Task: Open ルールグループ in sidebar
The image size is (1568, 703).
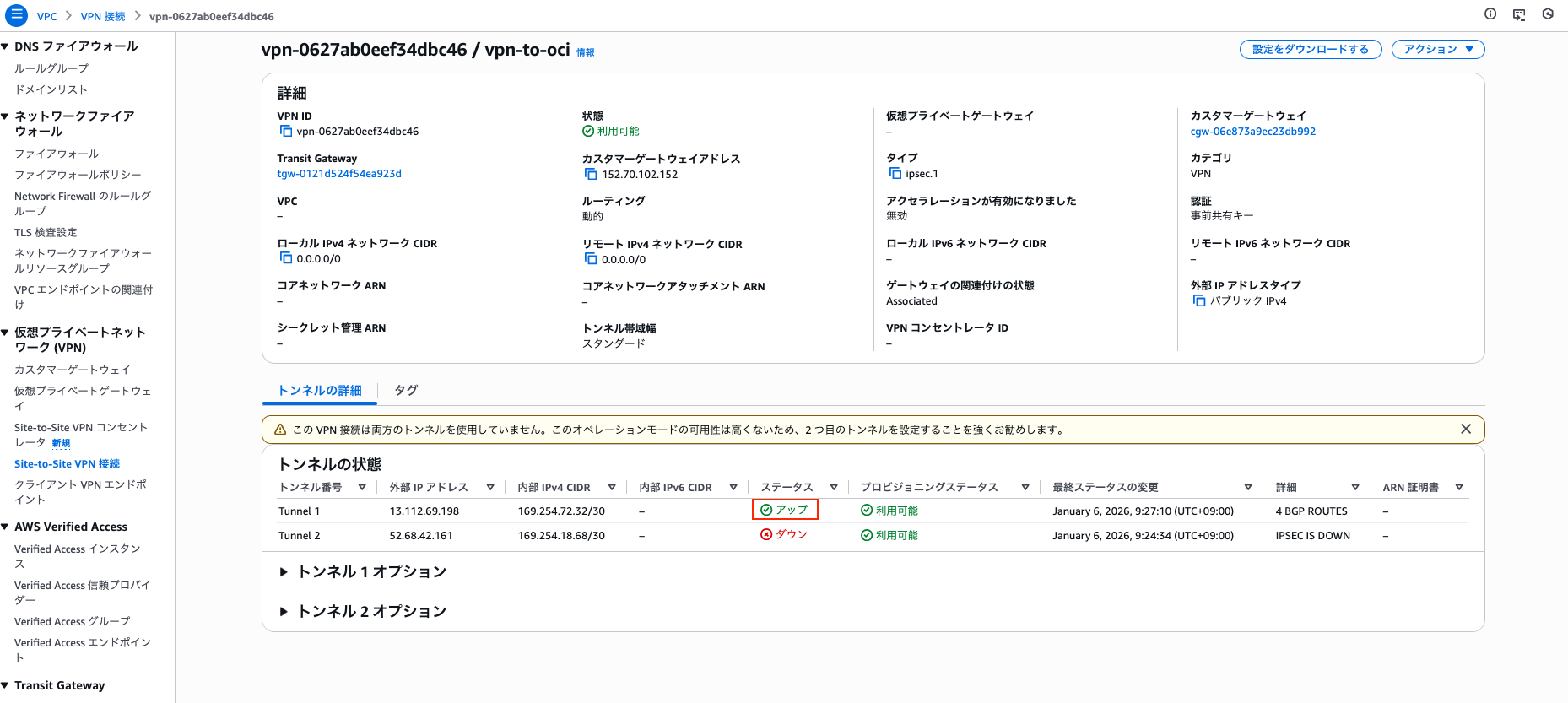Action: coord(51,68)
